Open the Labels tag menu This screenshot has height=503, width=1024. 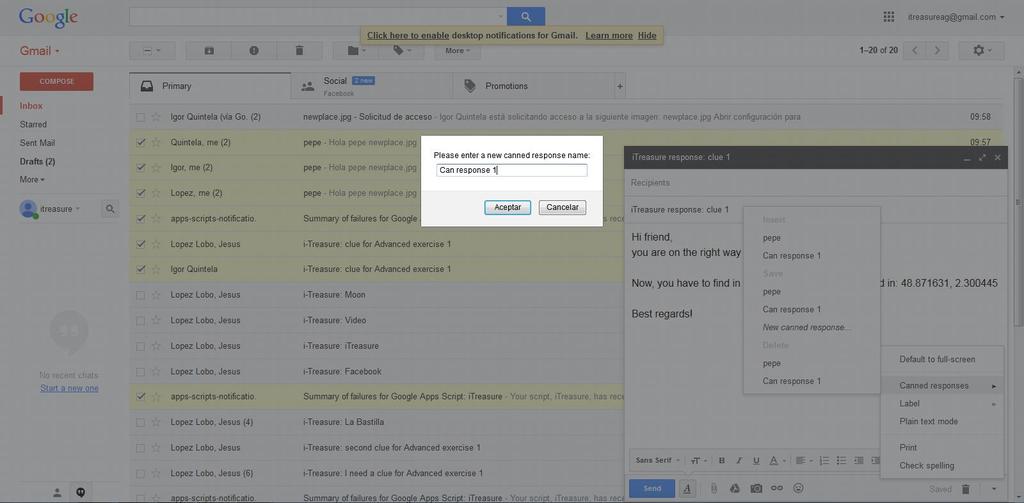[402, 50]
